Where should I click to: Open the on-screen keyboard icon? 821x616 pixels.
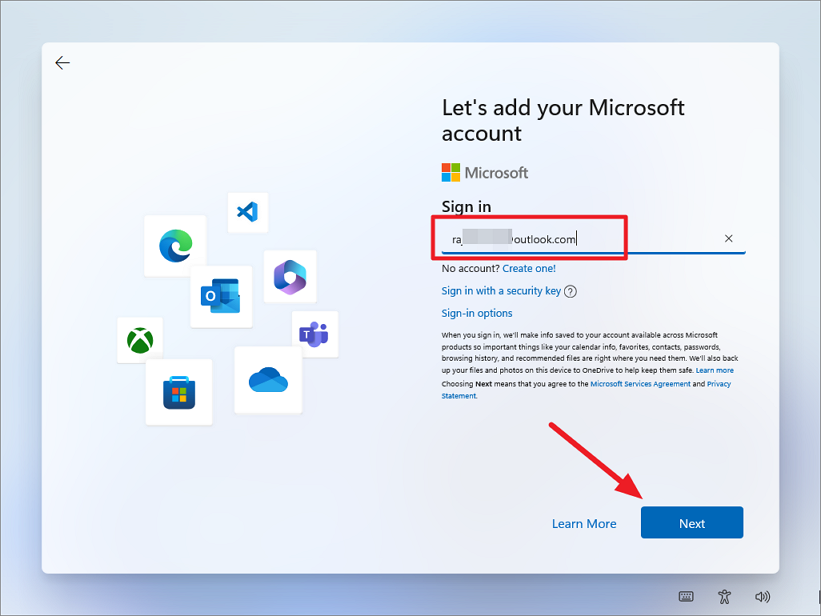(686, 596)
